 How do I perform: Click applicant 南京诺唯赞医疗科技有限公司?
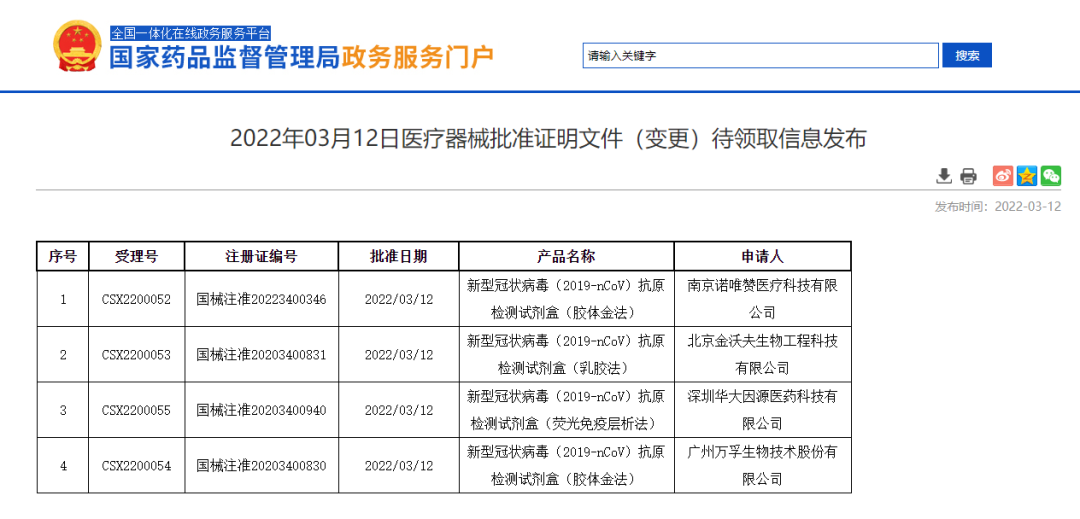coord(762,299)
